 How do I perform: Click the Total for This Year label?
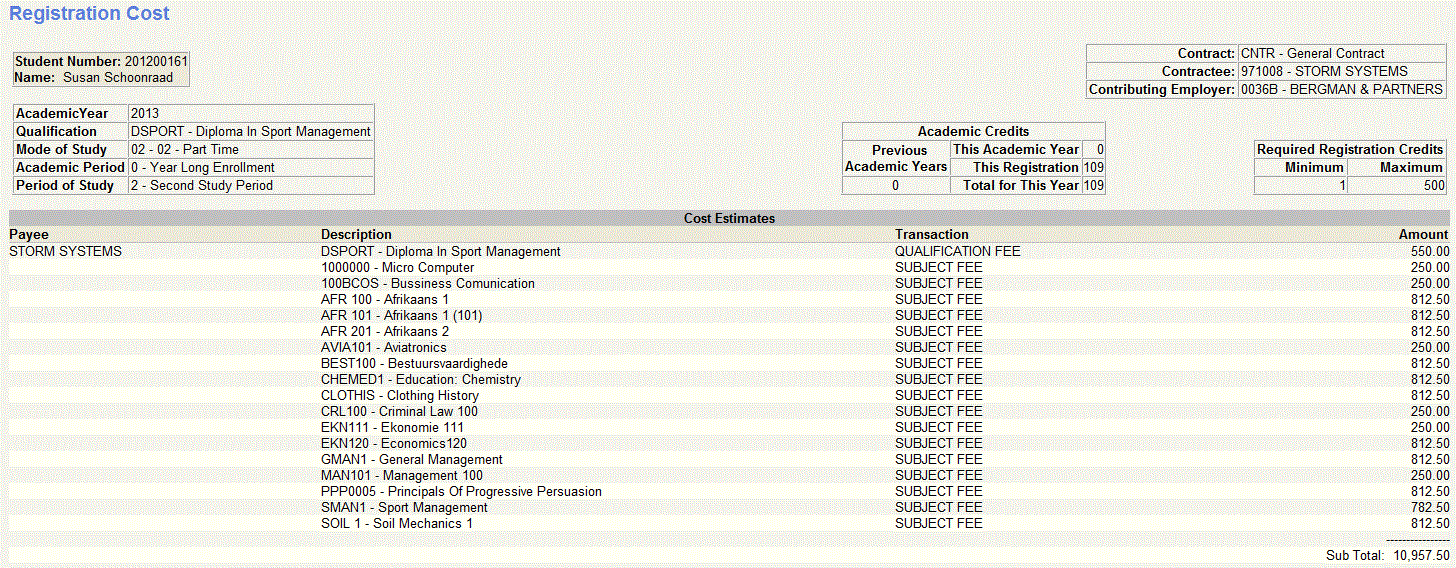coord(1021,186)
